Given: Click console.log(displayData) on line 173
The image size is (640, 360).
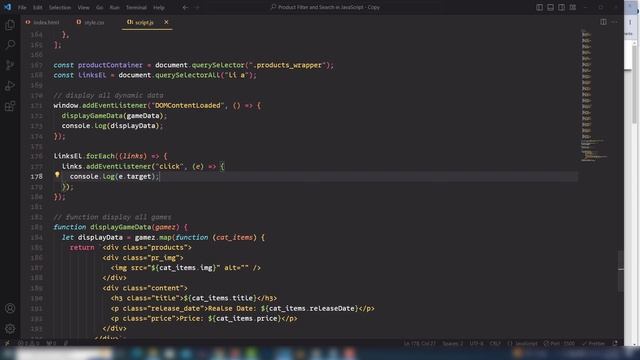Looking at the screenshot, I should tap(112, 126).
